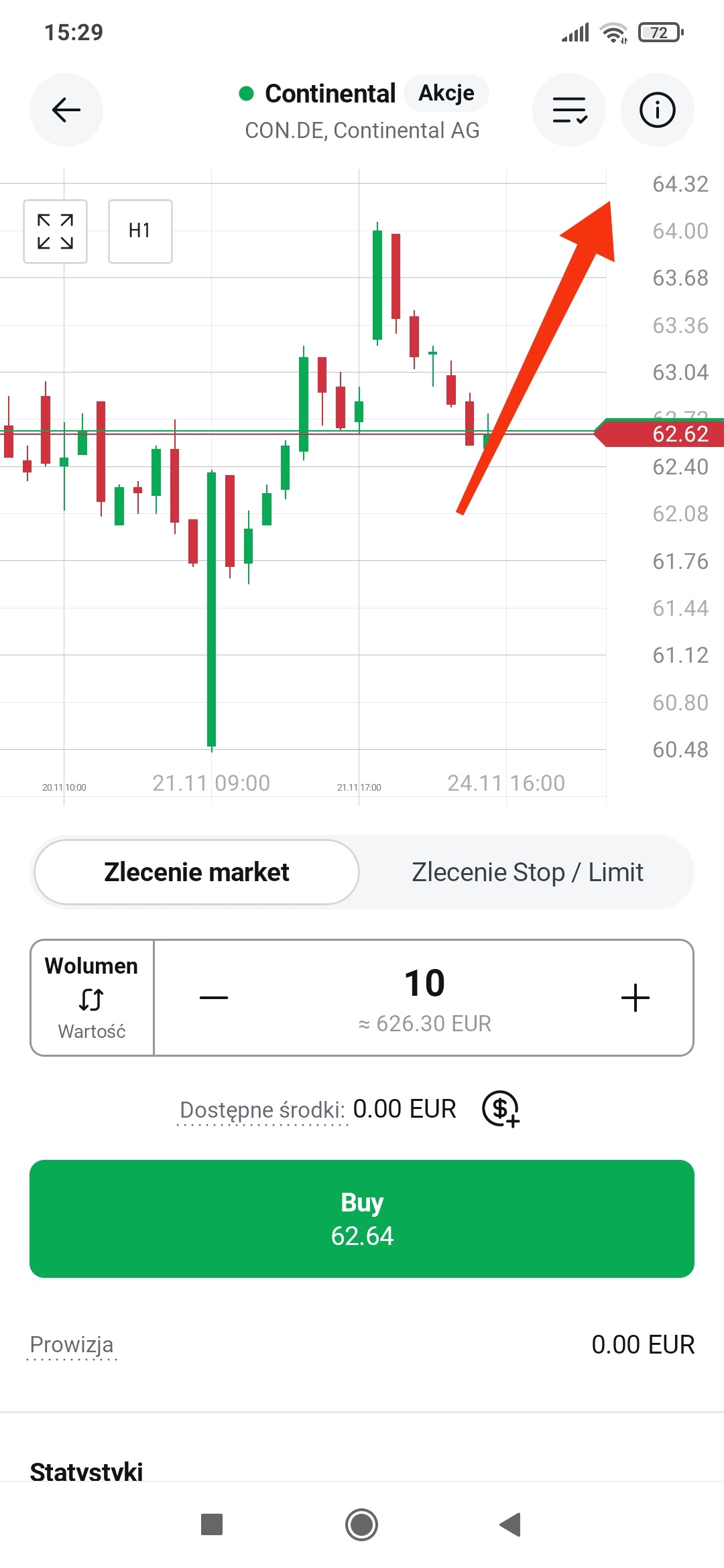Image resolution: width=724 pixels, height=1568 pixels.
Task: Increase volume with plus button
Action: [635, 998]
